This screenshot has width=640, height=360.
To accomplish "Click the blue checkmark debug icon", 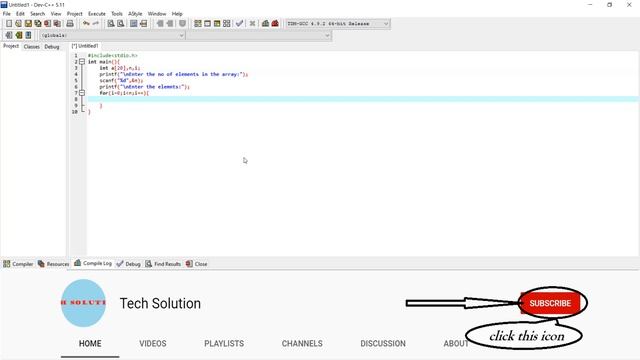I will click(240, 24).
